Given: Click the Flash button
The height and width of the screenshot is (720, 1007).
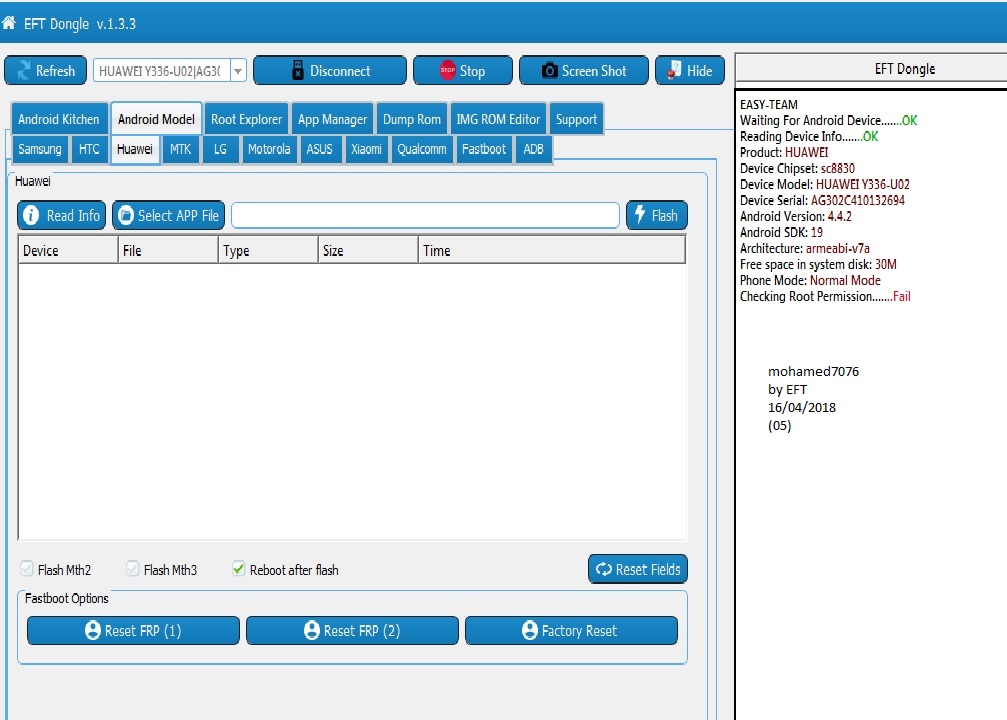Looking at the screenshot, I should coord(657,215).
